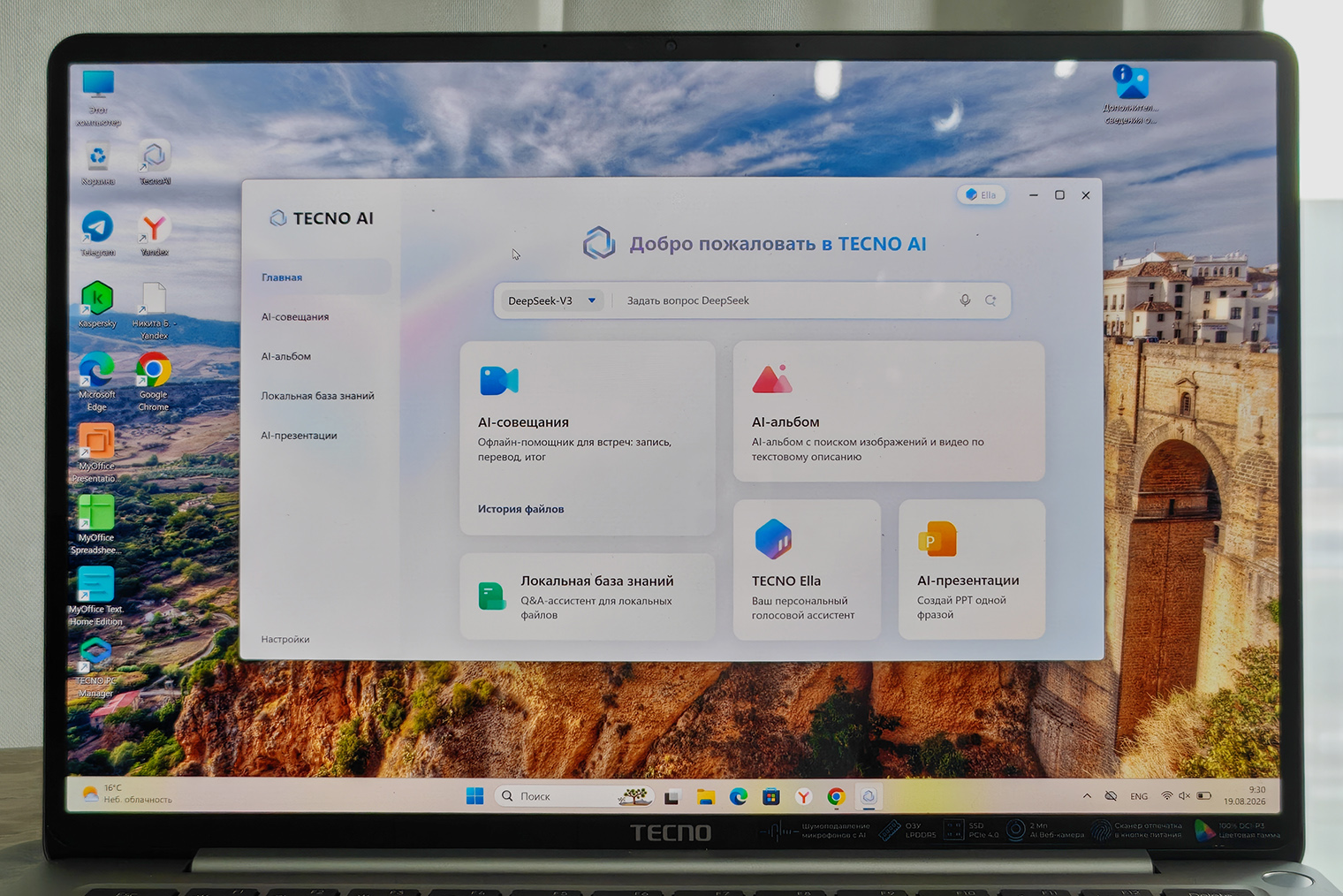Click the ENG language indicator
Screen dimensions: 1343x896
[1139, 797]
